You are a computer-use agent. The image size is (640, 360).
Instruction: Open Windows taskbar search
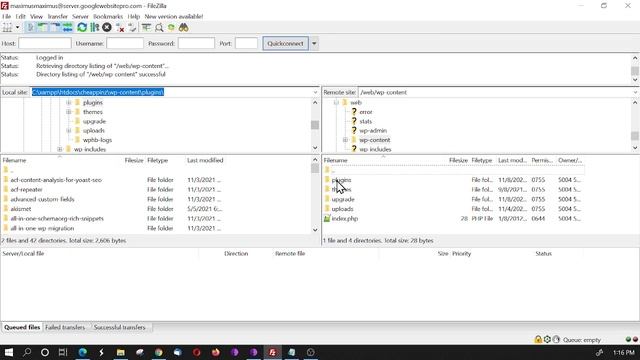coord(27,352)
